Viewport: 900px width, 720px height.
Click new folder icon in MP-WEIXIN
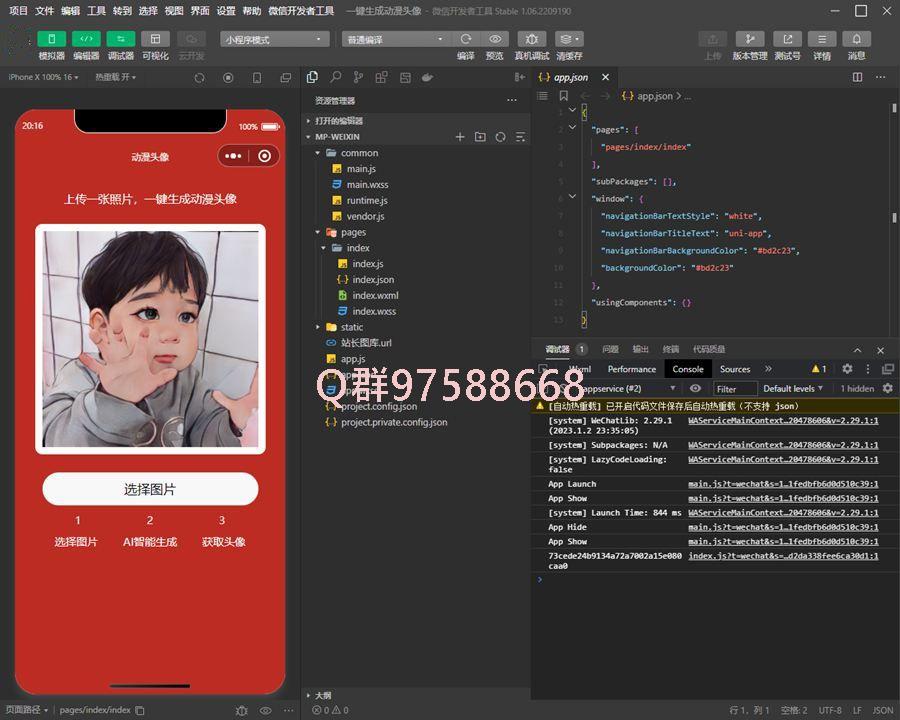click(480, 137)
